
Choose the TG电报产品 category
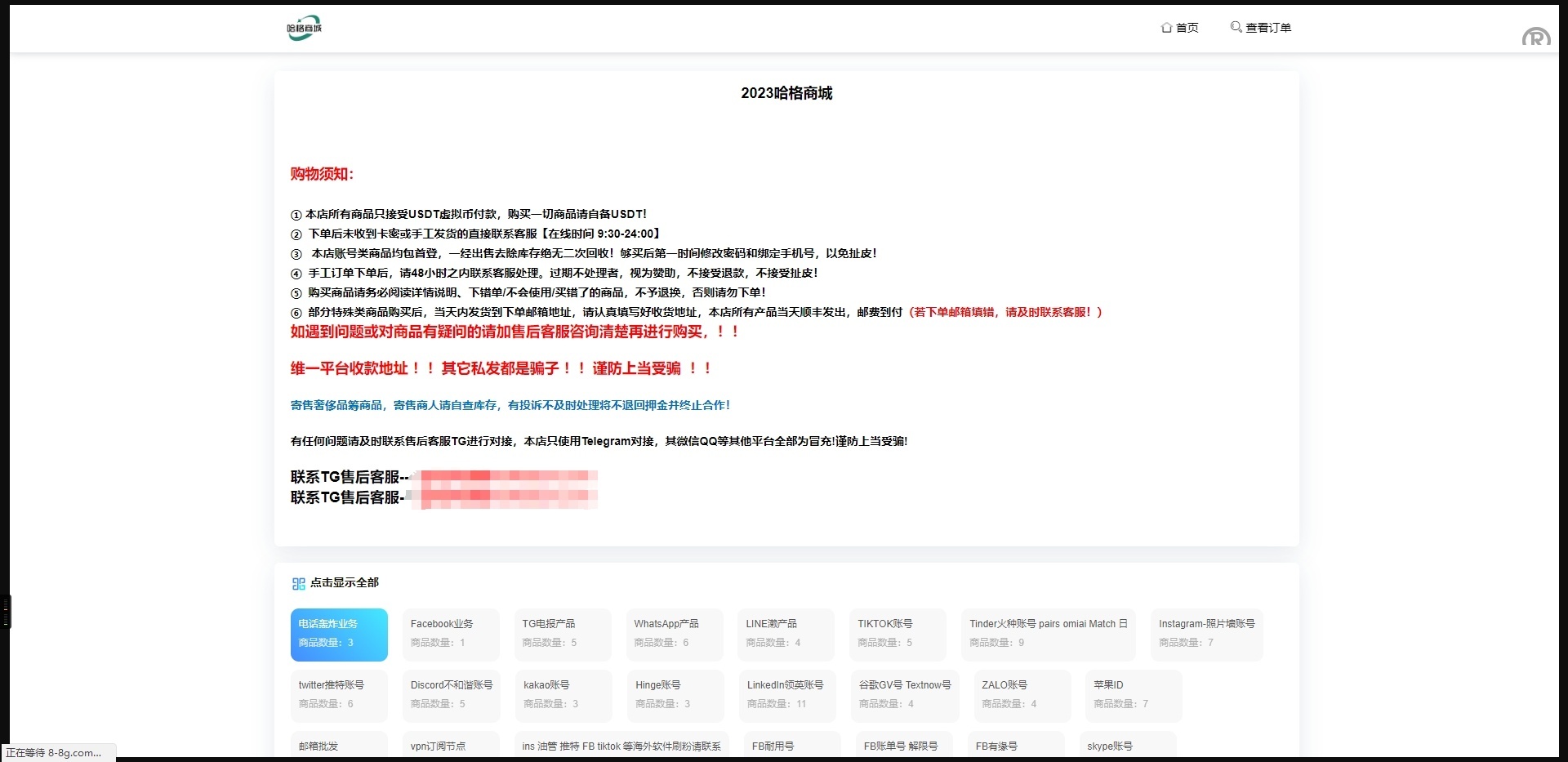(562, 634)
